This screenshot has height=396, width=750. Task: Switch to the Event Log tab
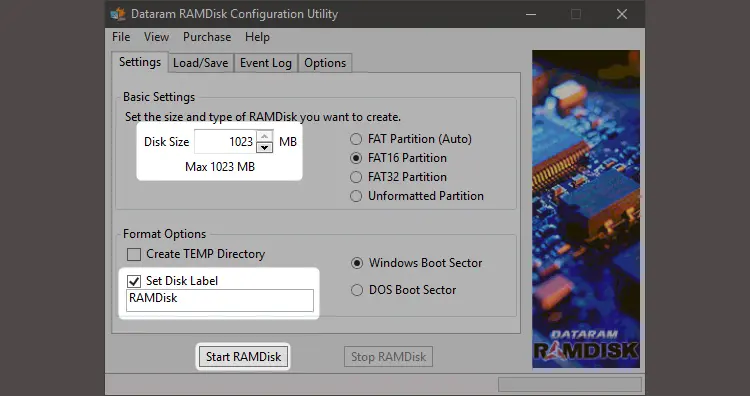pyautogui.click(x=265, y=63)
